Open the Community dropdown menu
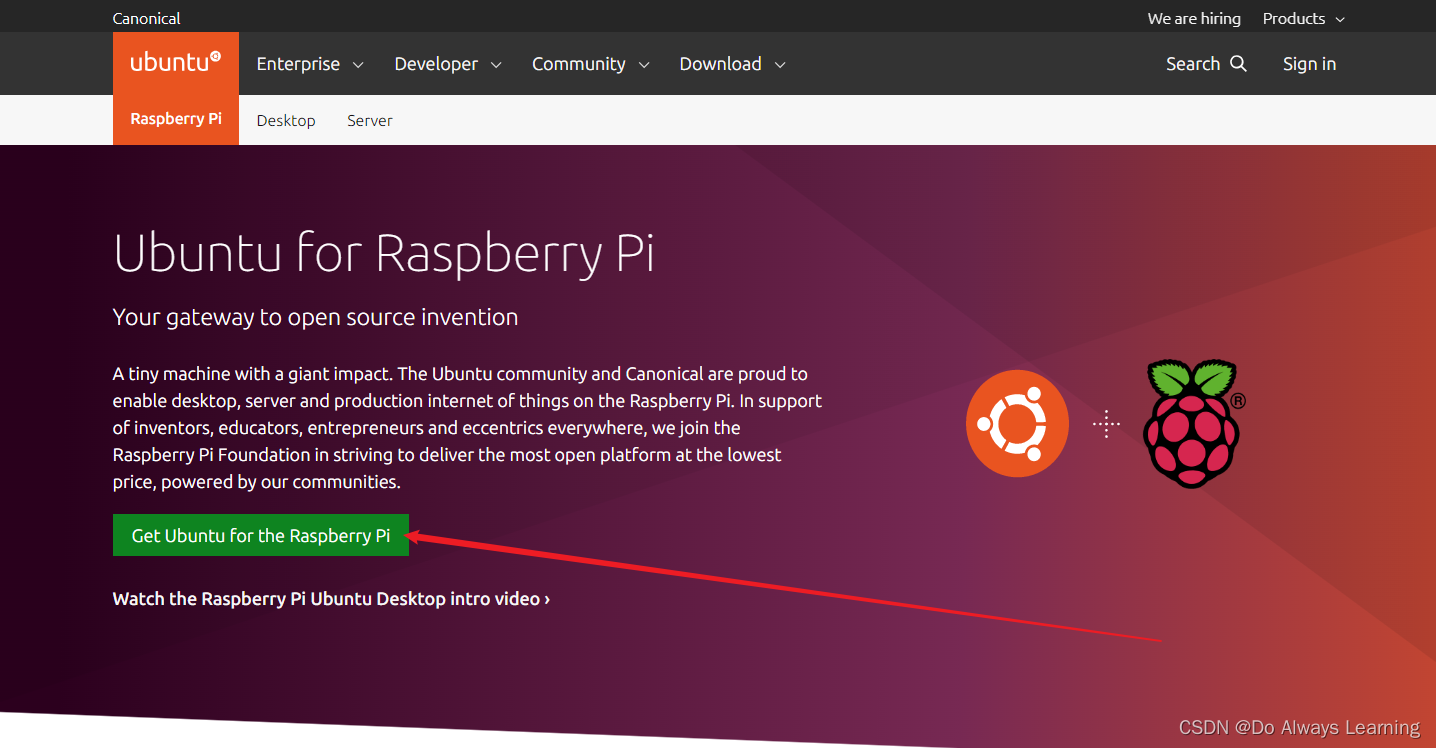Image resolution: width=1436 pixels, height=748 pixels. click(x=591, y=64)
